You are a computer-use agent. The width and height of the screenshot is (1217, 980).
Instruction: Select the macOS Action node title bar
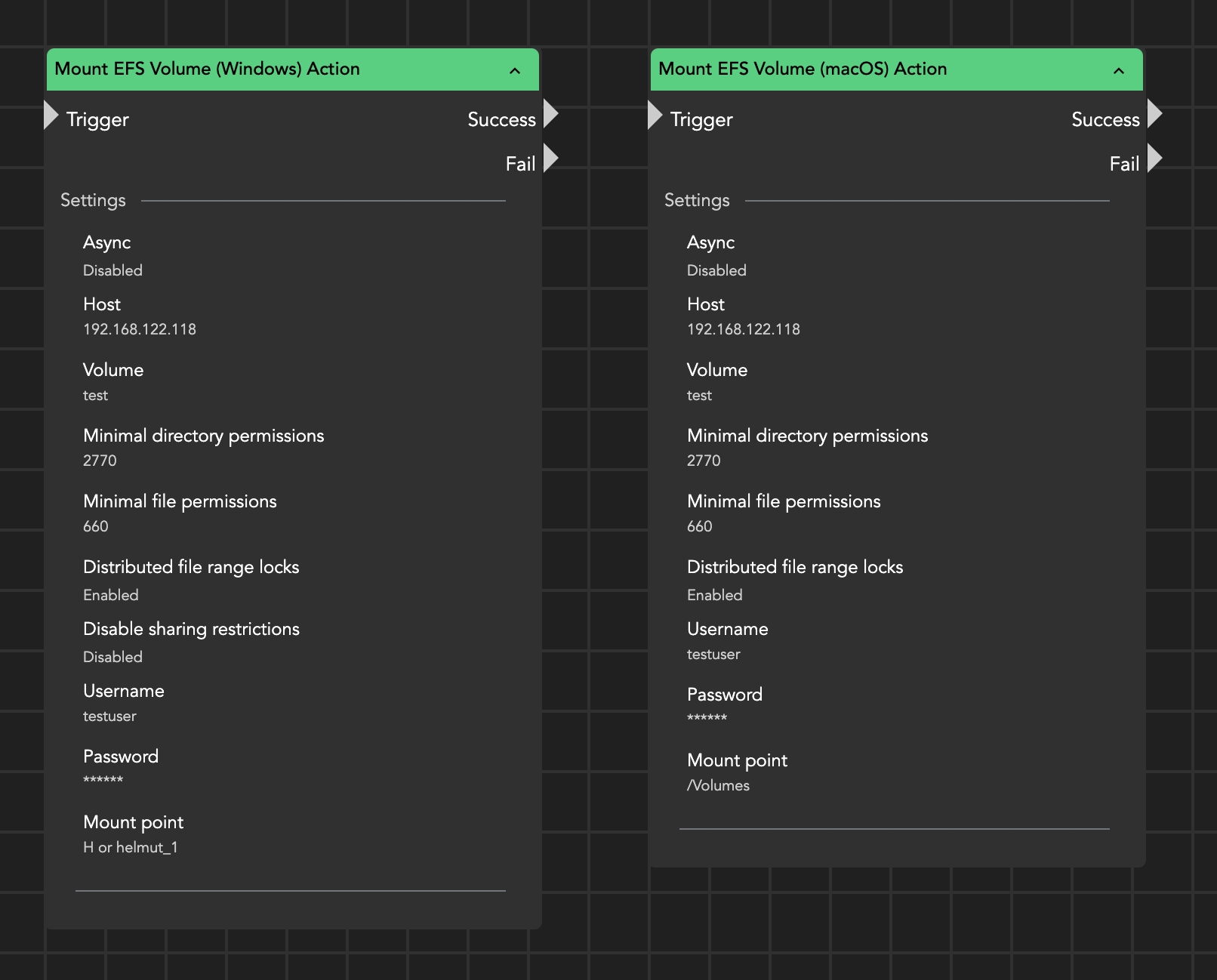click(868, 69)
